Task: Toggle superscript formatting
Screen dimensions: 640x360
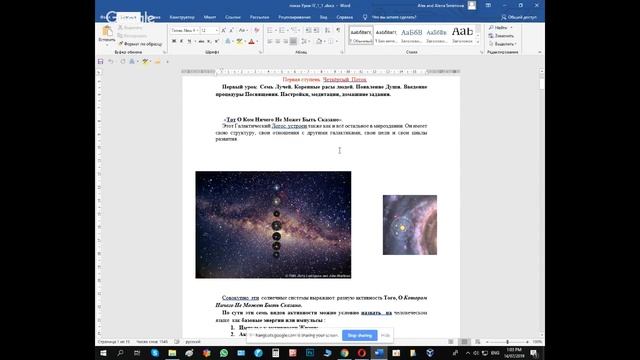Action: 217,41
